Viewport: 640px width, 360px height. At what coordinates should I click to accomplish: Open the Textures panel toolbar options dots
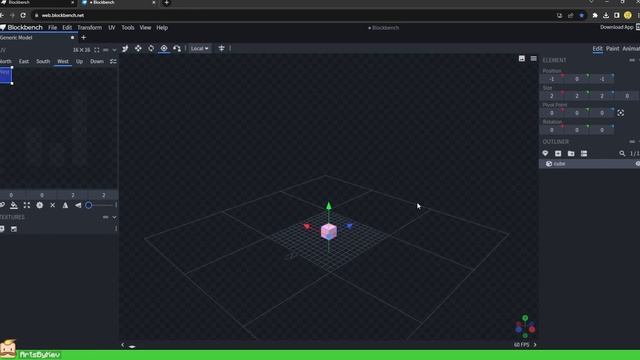click(116, 229)
